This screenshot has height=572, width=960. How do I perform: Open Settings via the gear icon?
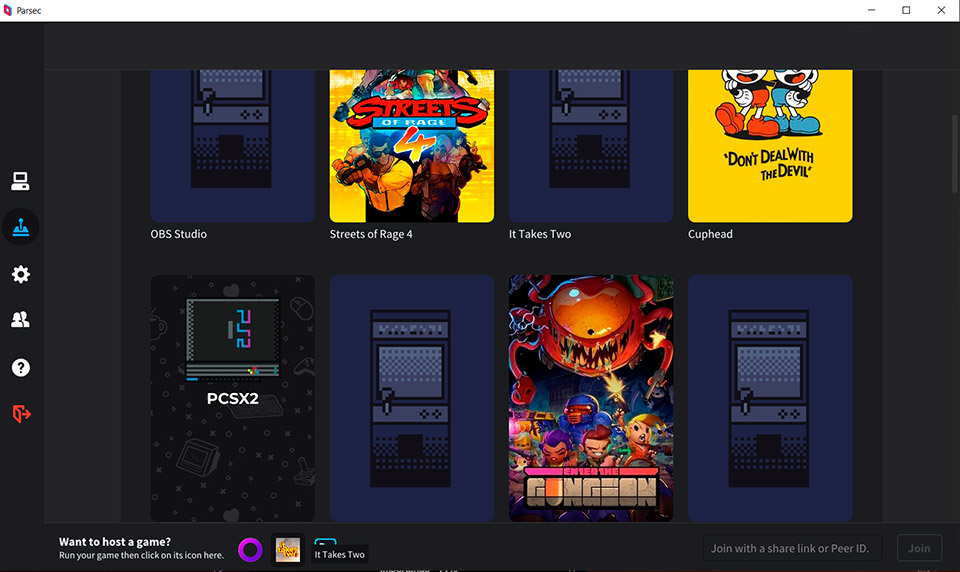[x=21, y=274]
